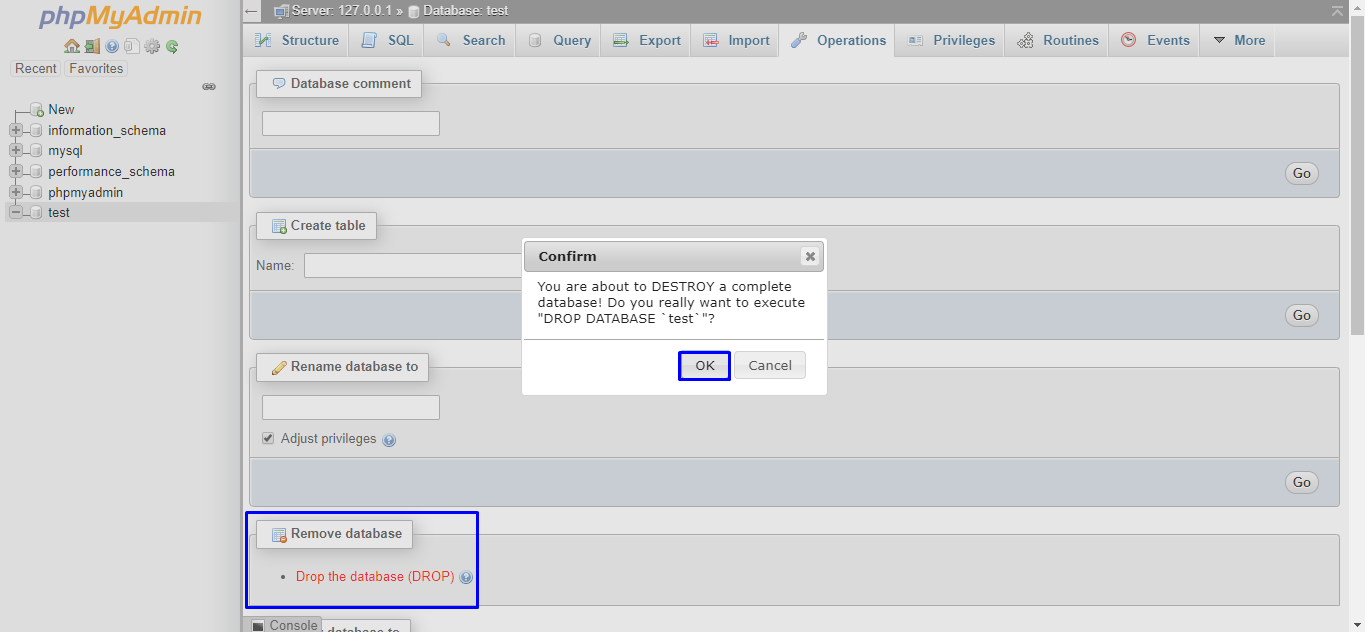This screenshot has width=1365, height=632.
Task: Open the Console bar
Action: point(284,625)
